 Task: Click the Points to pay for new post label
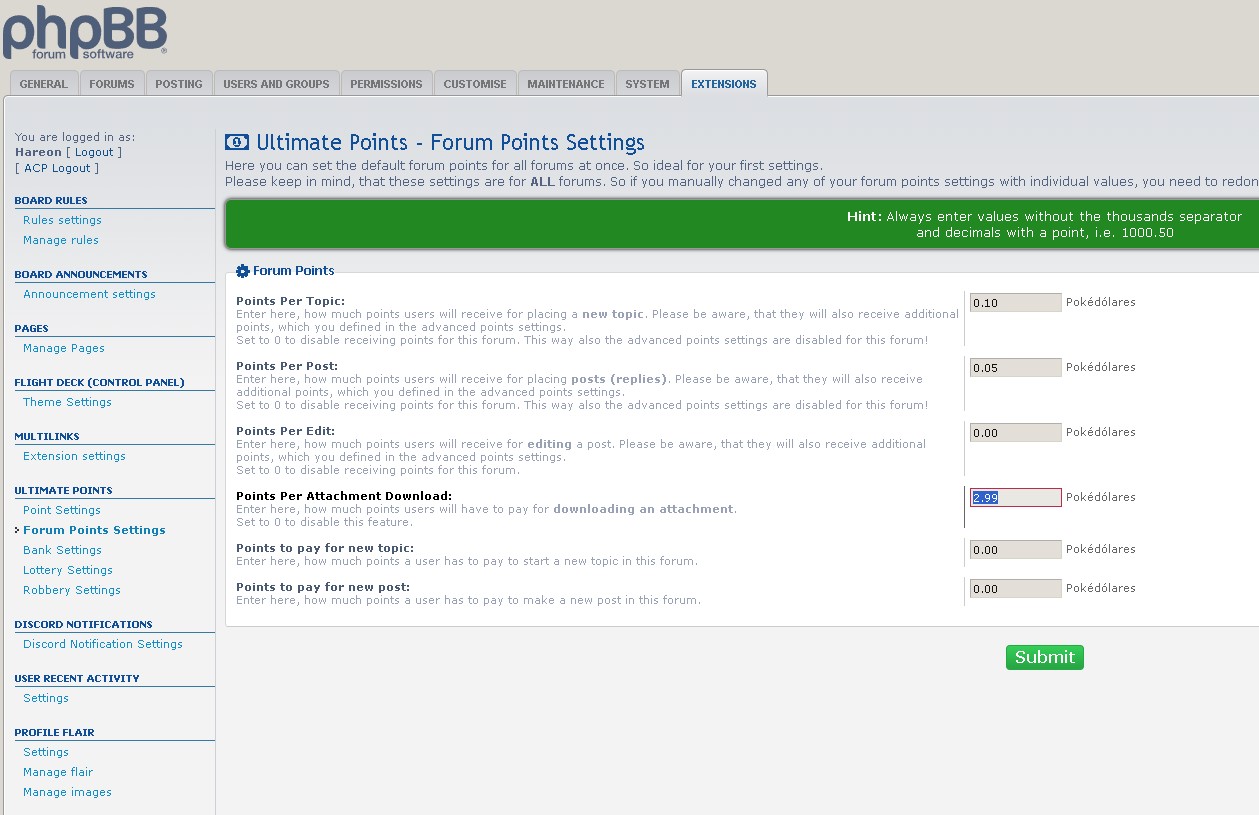323,587
